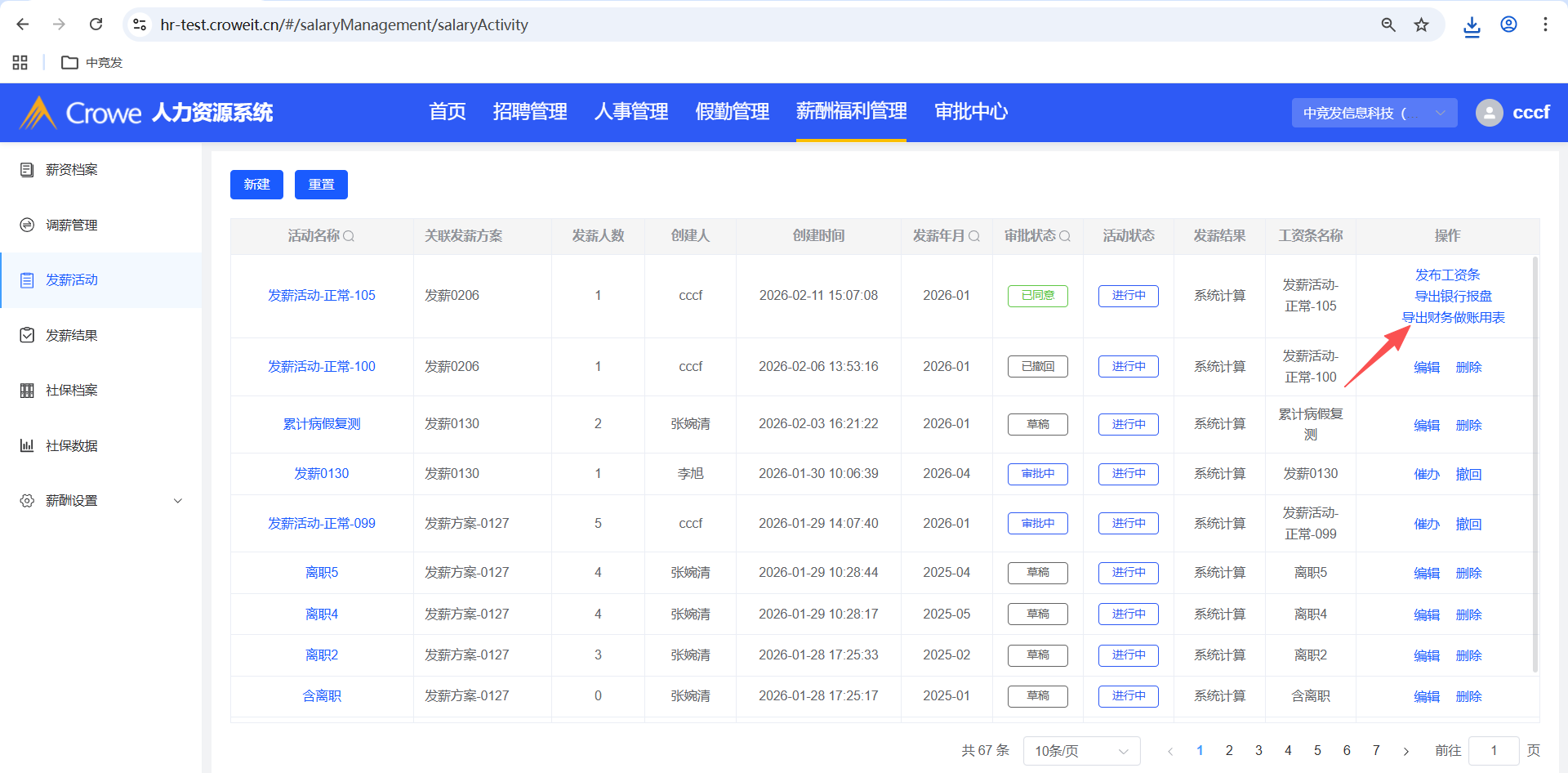This screenshot has height=773, width=1568.
Task: Click the cccf user avatar icon
Action: click(x=1489, y=113)
